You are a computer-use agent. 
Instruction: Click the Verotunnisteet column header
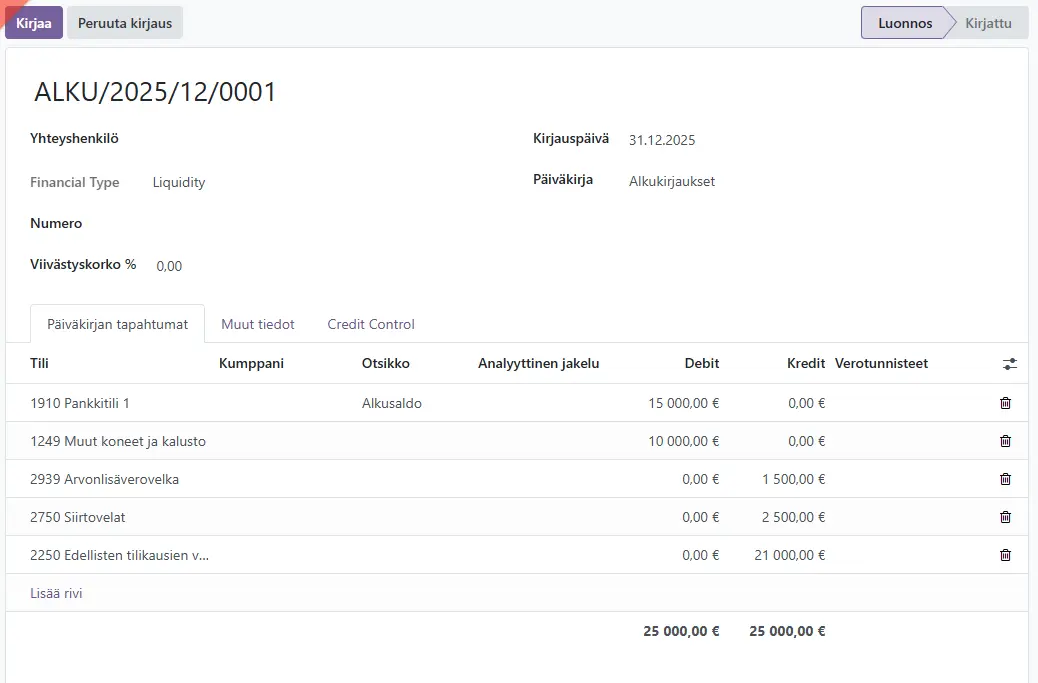[881, 363]
